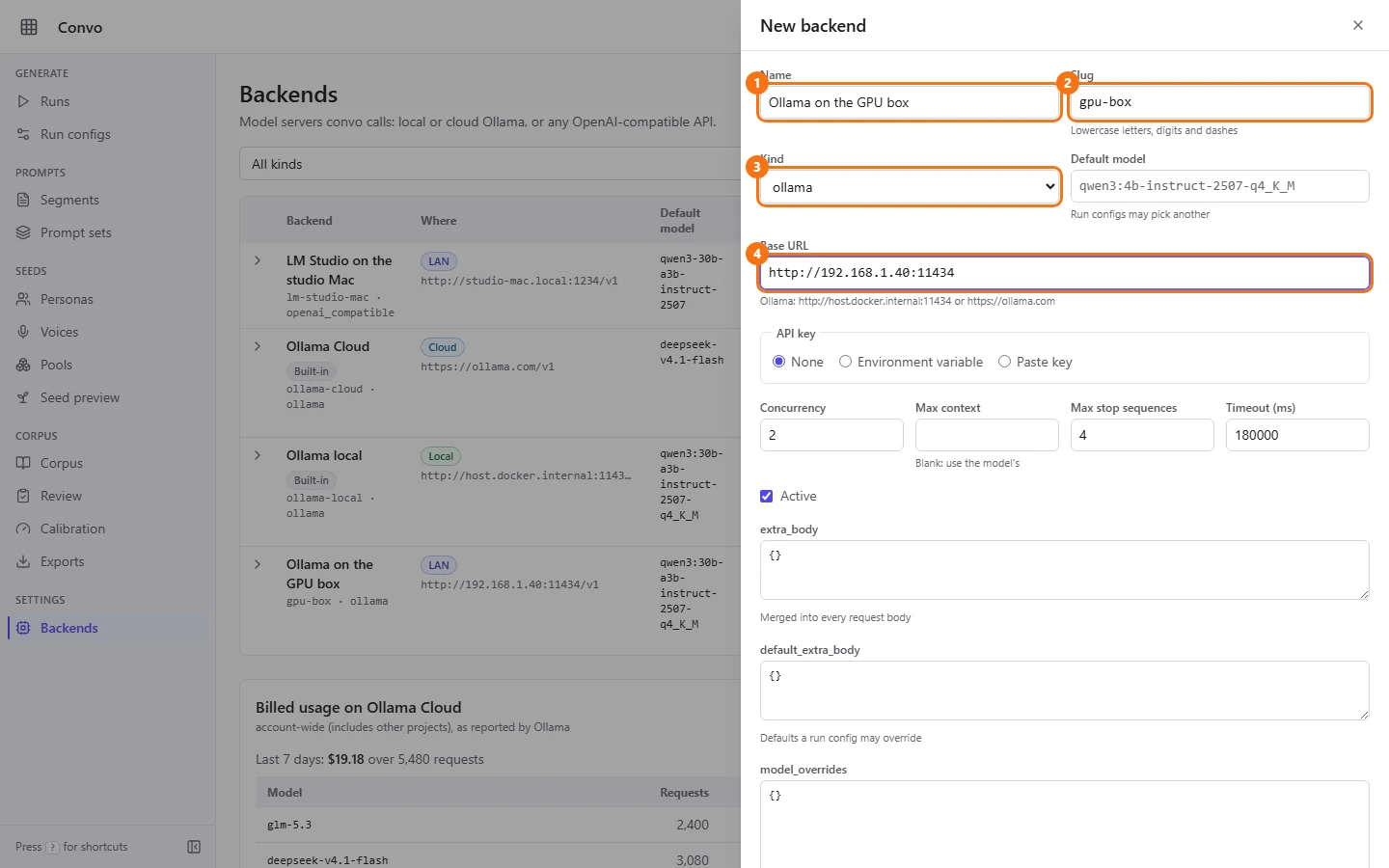Expand the LM Studio on the studio Mac row
Screen dimensions: 1389x868
(x=258, y=260)
